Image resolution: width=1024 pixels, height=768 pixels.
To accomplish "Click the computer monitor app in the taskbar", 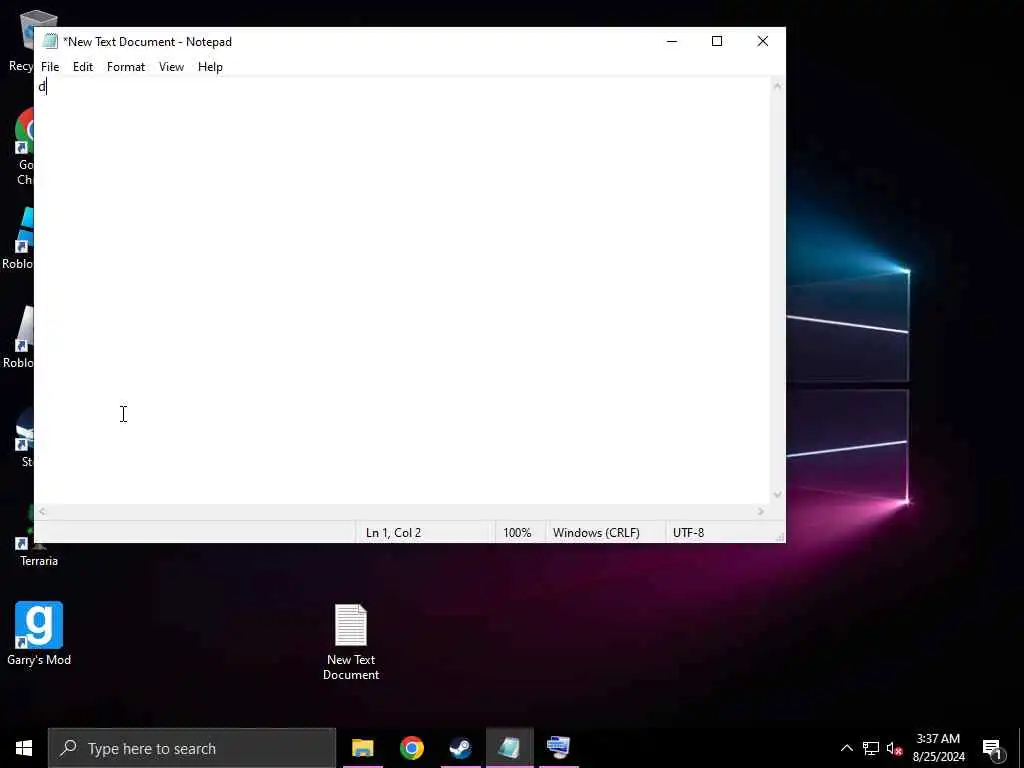I will (x=558, y=748).
